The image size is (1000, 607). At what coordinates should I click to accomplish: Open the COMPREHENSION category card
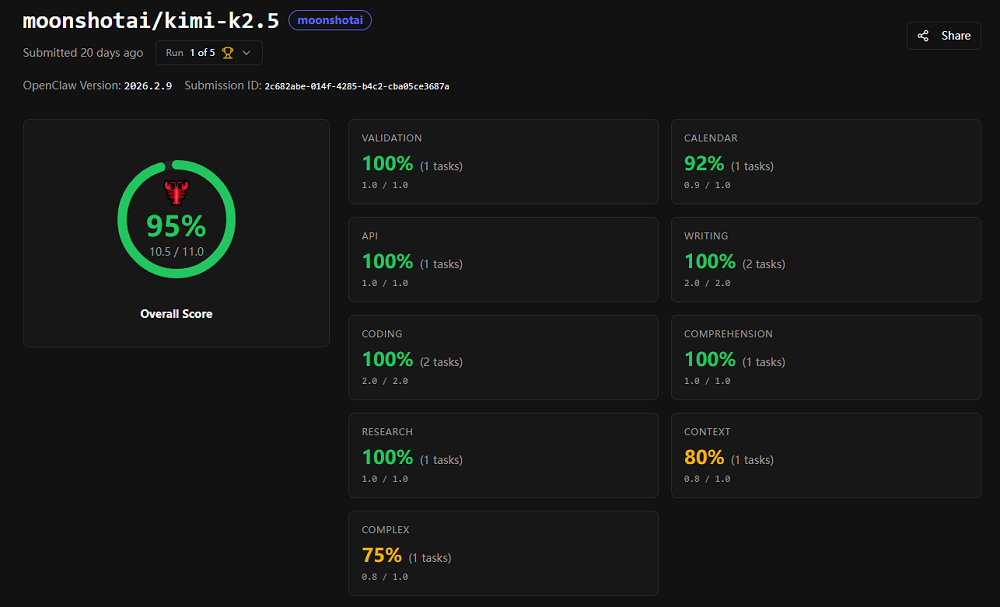(x=825, y=357)
